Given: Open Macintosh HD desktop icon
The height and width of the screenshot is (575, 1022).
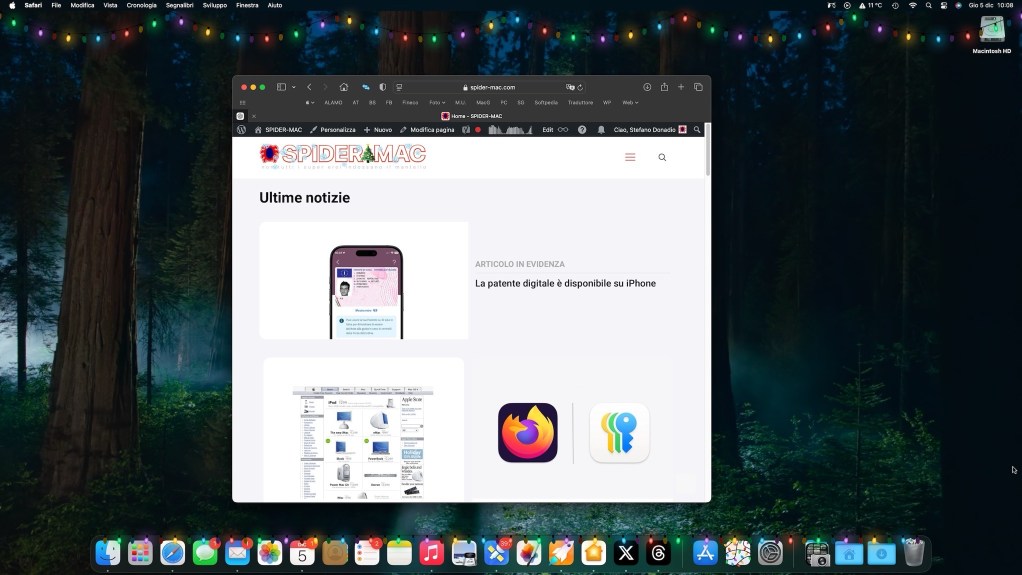Looking at the screenshot, I should coord(991,35).
